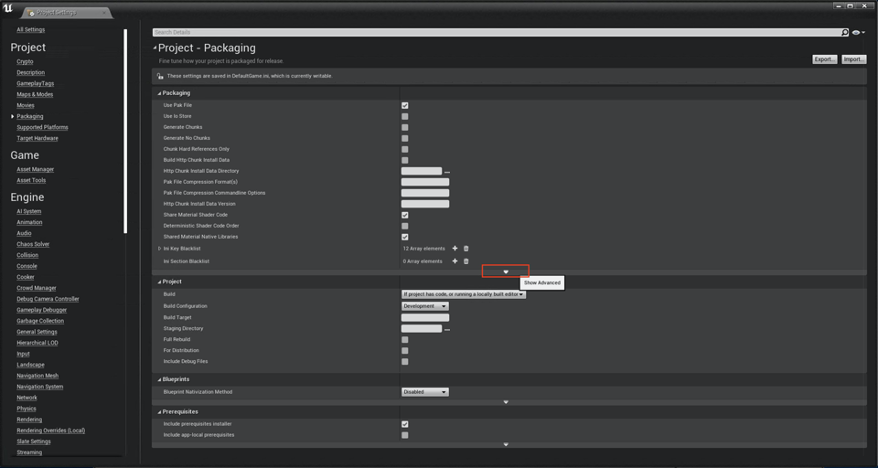Open Blueprint Nativization Method dropdown
This screenshot has height=468, width=879.
pyautogui.click(x=425, y=392)
